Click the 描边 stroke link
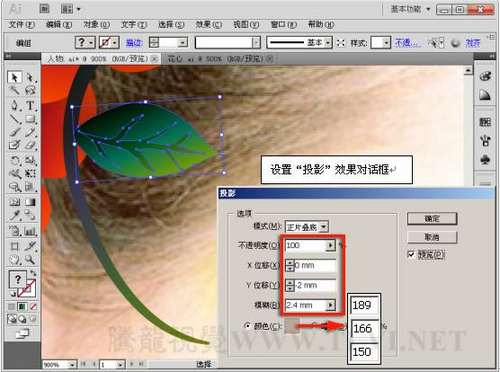This screenshot has height=372, width=500. [x=134, y=43]
